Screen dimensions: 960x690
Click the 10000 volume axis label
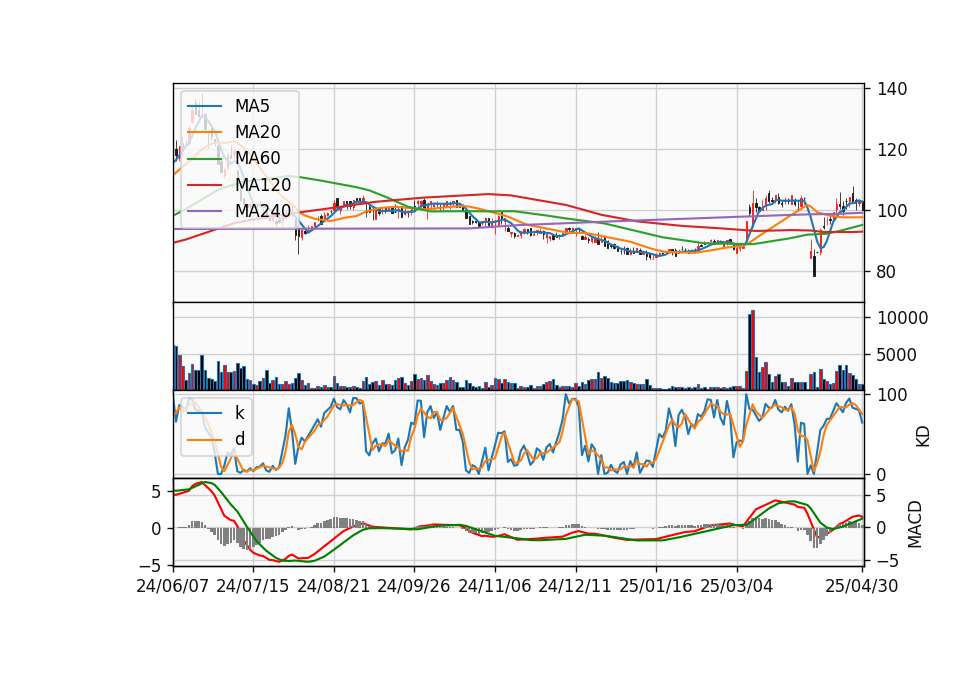pos(902,318)
